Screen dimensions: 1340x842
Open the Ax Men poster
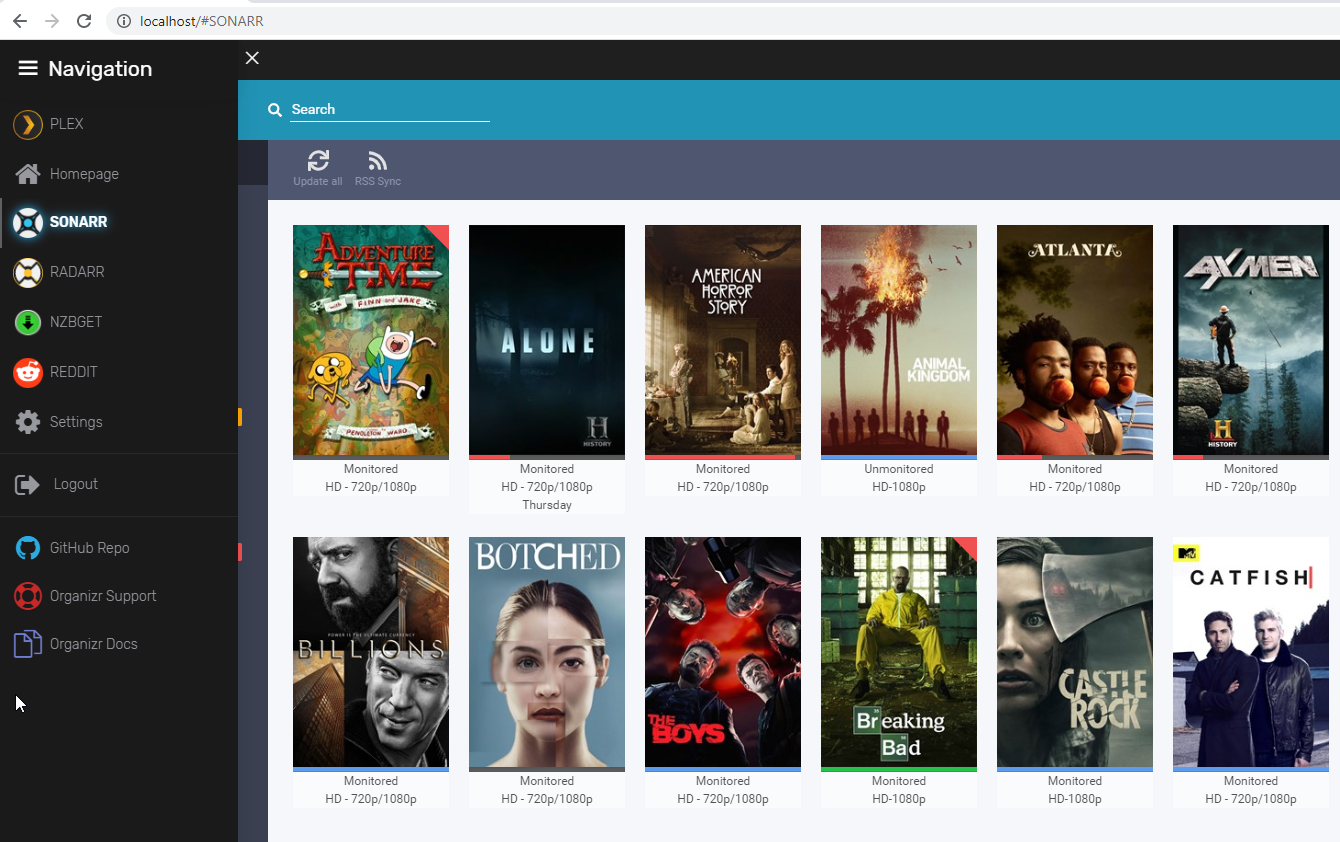[1251, 341]
